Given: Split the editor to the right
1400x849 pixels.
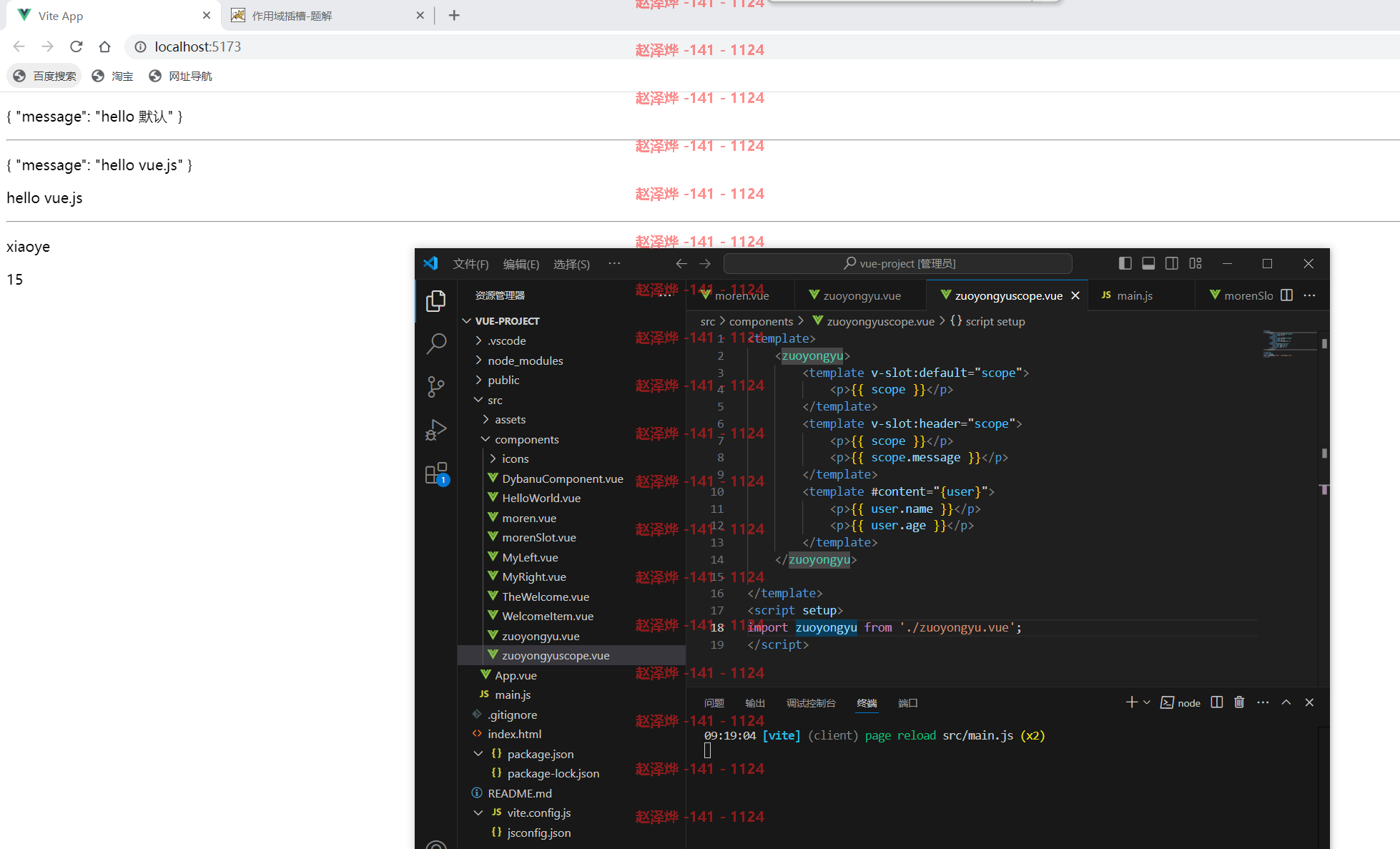Looking at the screenshot, I should 1286,295.
